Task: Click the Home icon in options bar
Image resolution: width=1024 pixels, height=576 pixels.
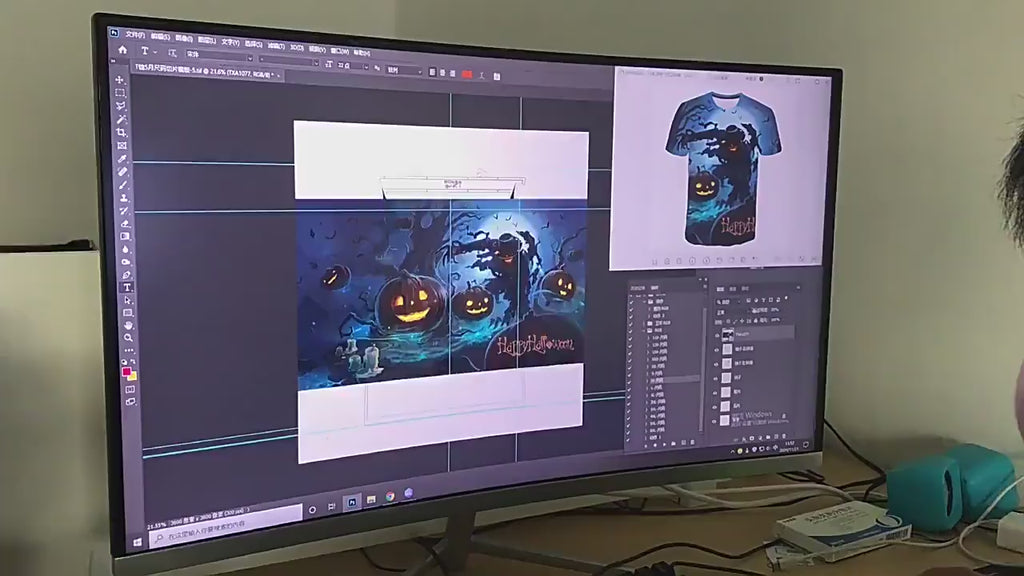Action: point(122,50)
